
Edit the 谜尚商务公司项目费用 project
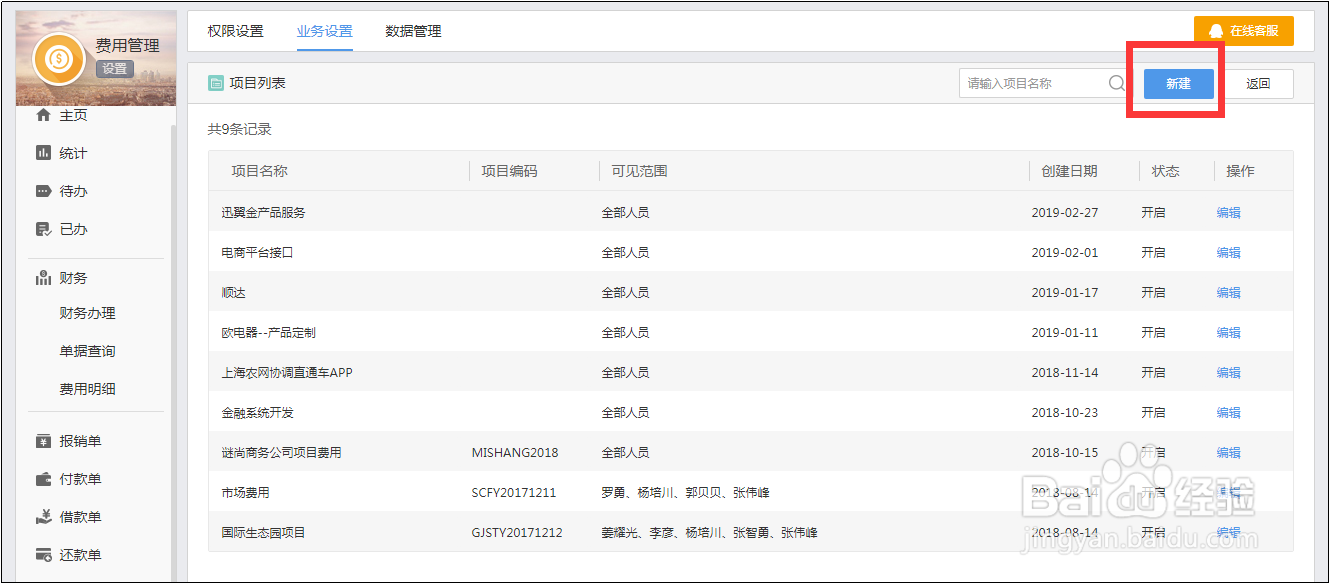pyautogui.click(x=1228, y=453)
